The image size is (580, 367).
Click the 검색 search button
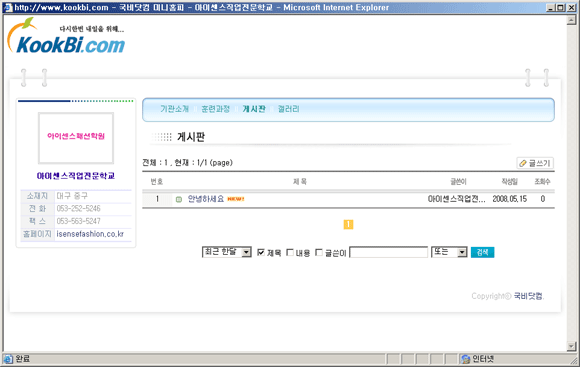(482, 252)
